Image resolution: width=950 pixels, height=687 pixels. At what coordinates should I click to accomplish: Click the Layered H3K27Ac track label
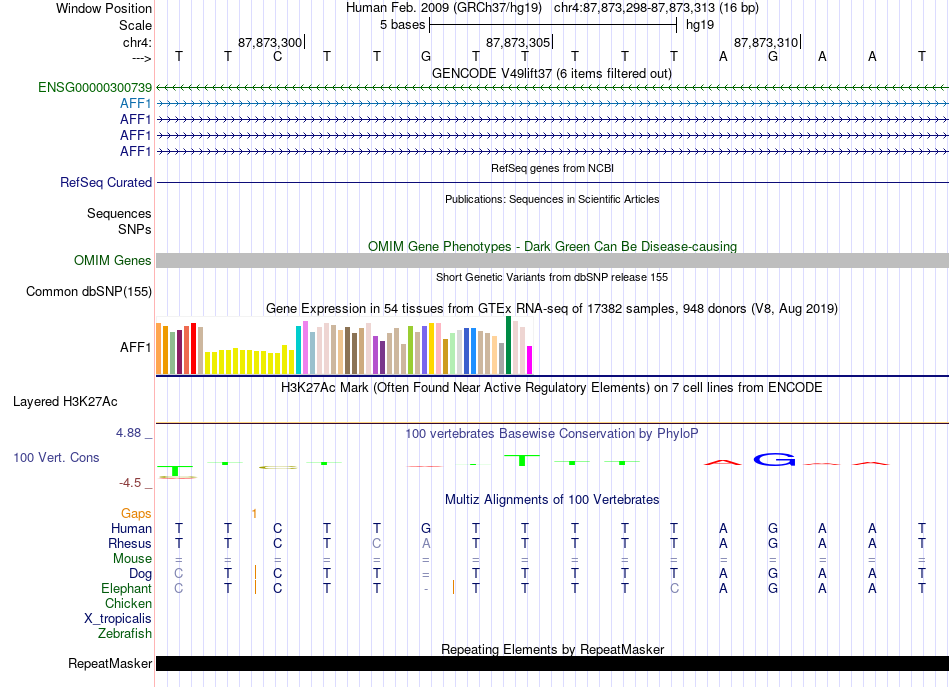(x=65, y=402)
